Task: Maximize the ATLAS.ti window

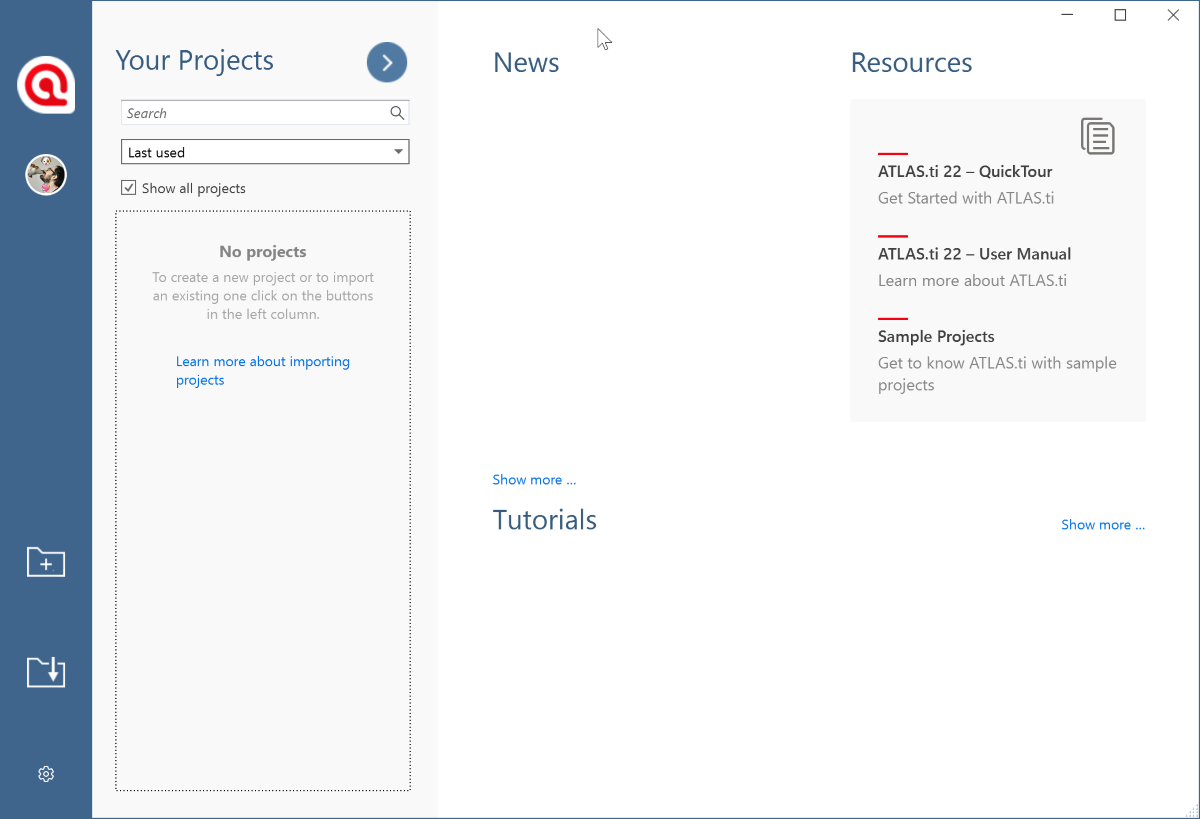Action: (1120, 15)
